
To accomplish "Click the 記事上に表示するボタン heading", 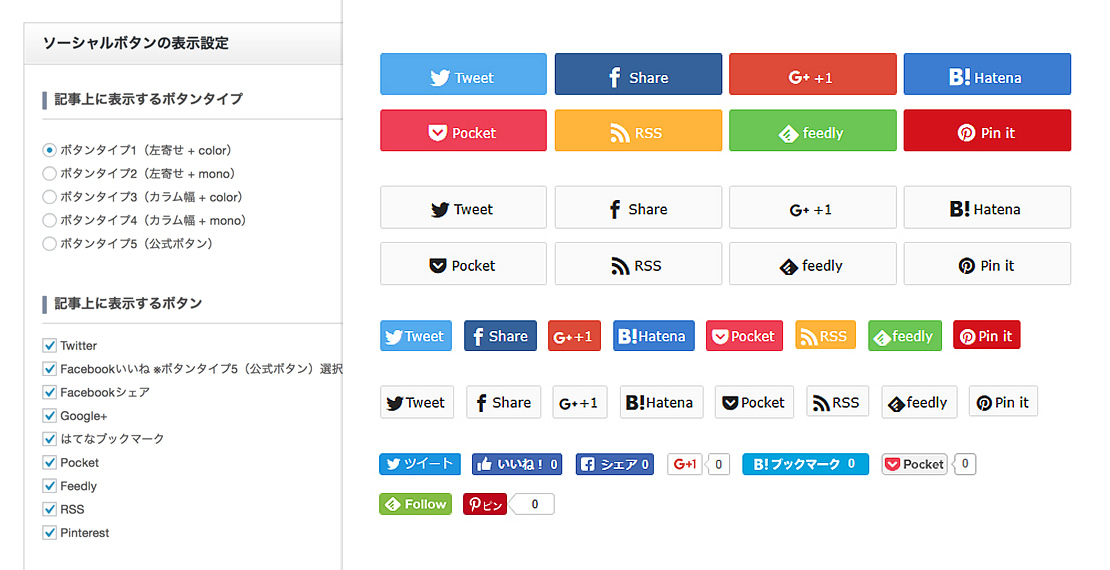I will pyautogui.click(x=128, y=304).
